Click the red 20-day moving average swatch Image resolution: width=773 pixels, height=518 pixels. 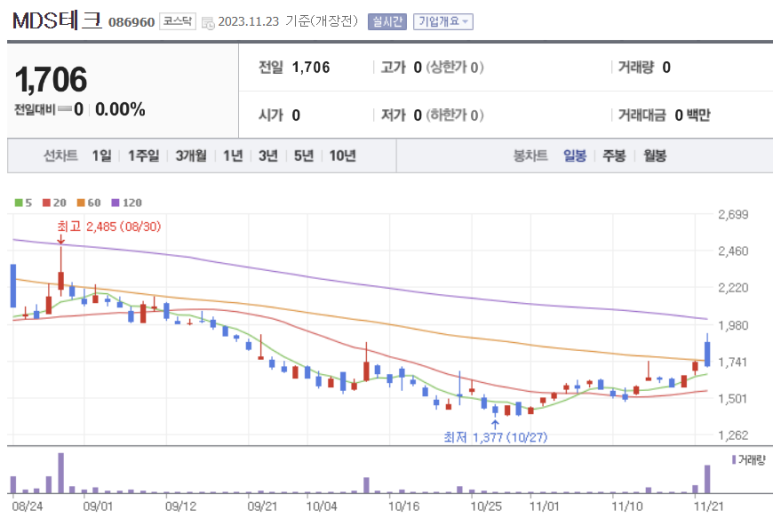46,203
